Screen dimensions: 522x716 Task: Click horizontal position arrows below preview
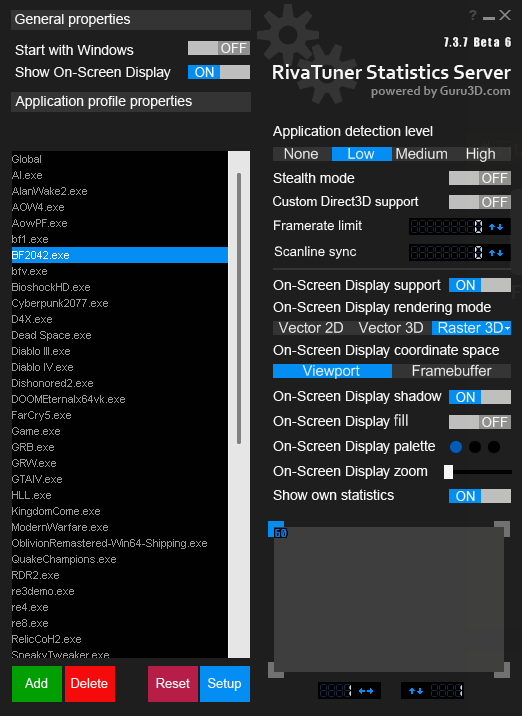366,691
